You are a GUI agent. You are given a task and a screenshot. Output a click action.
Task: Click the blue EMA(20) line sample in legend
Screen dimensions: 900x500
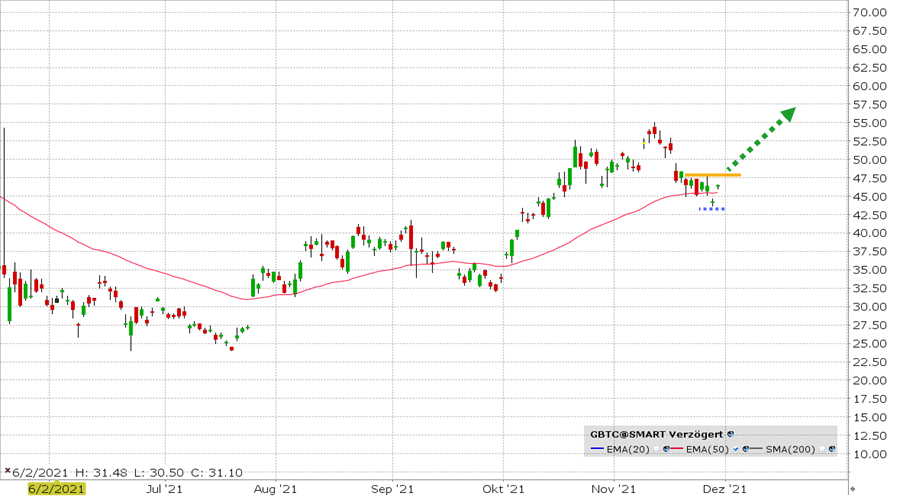[x=597, y=449]
